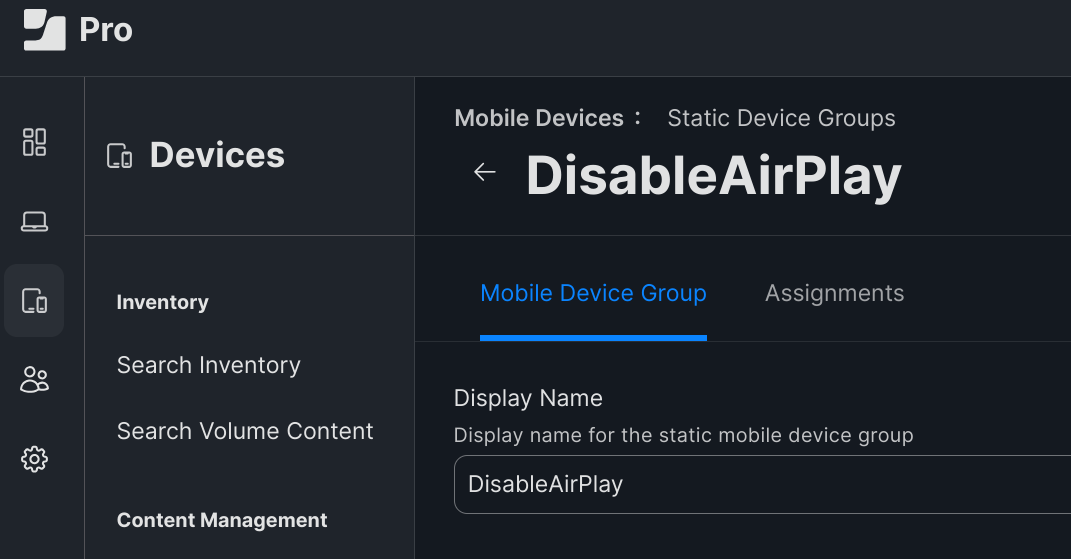This screenshot has width=1071, height=559.
Task: Click the device icon beside the Devices heading
Action: pyautogui.click(x=120, y=156)
